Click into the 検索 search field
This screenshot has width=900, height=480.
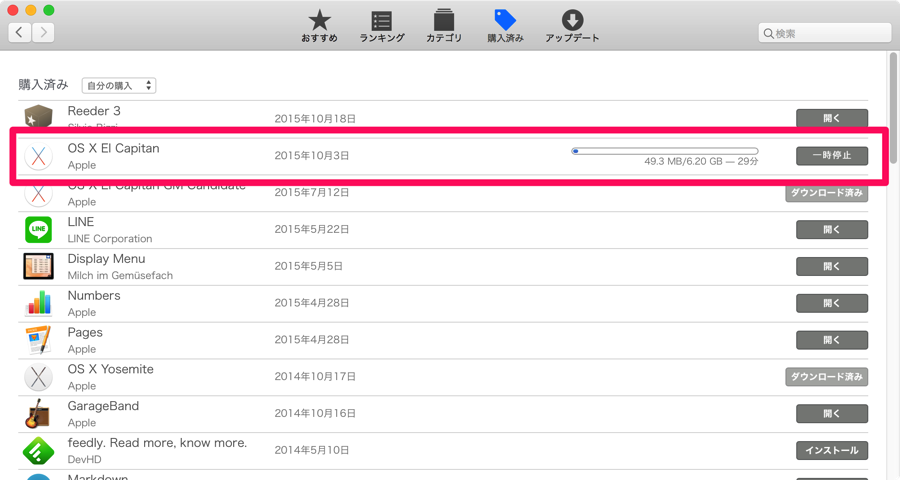[x=824, y=33]
